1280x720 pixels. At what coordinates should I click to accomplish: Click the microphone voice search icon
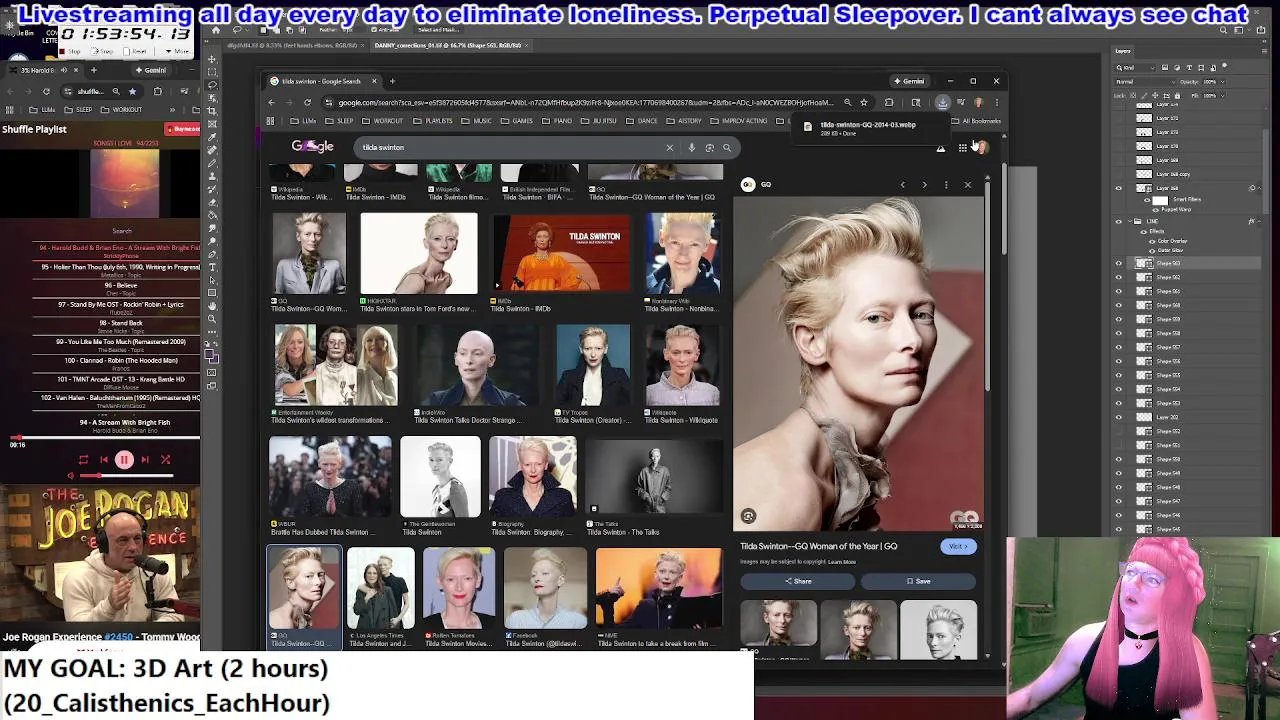pos(691,147)
